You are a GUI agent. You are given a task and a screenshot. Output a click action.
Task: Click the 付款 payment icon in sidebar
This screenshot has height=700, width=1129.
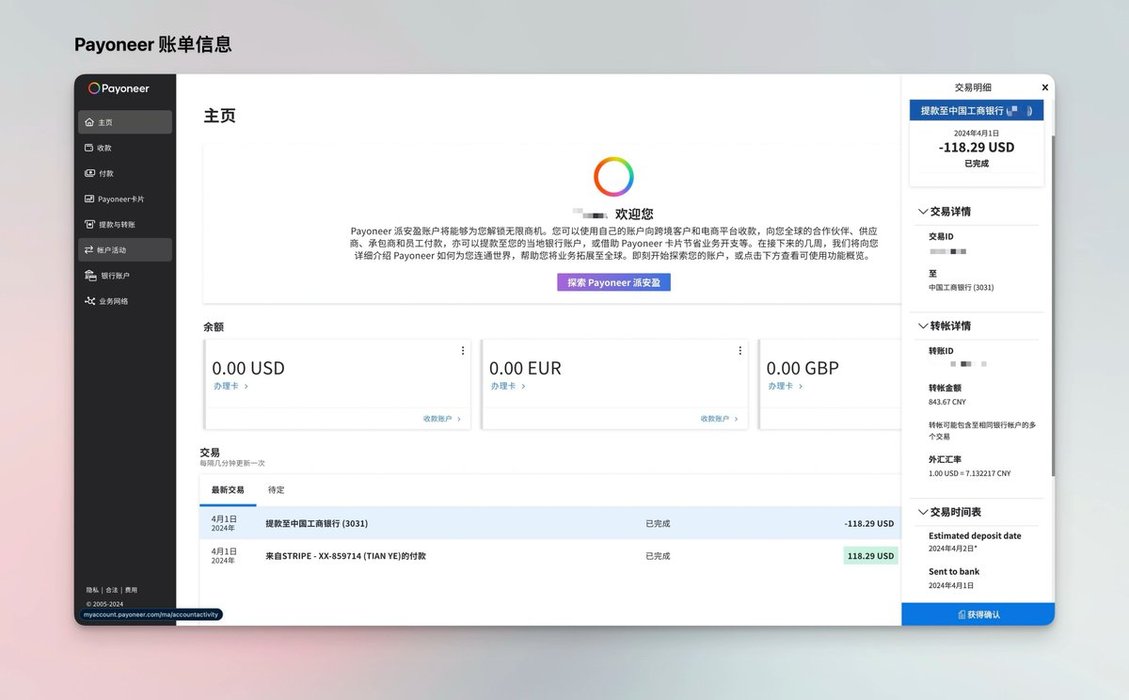[x=89, y=173]
